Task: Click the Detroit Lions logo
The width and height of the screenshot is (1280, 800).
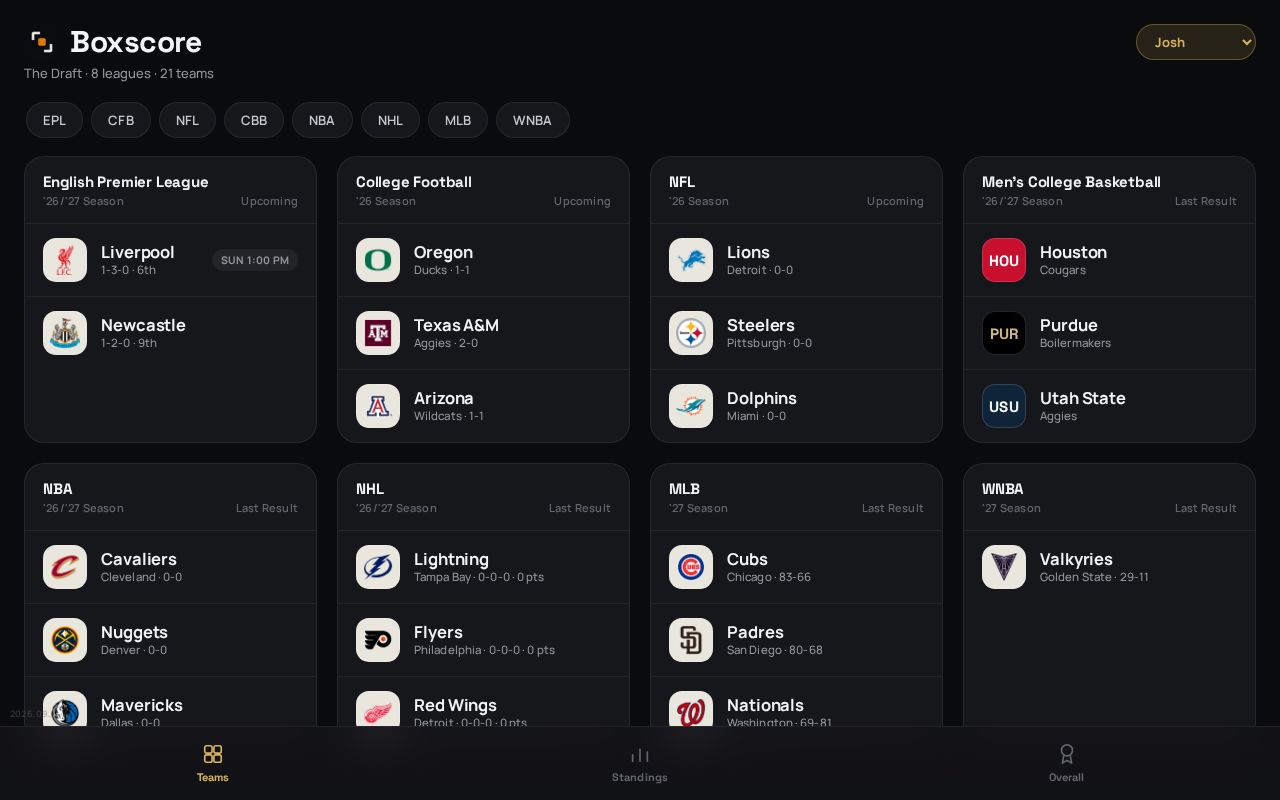Action: (691, 260)
